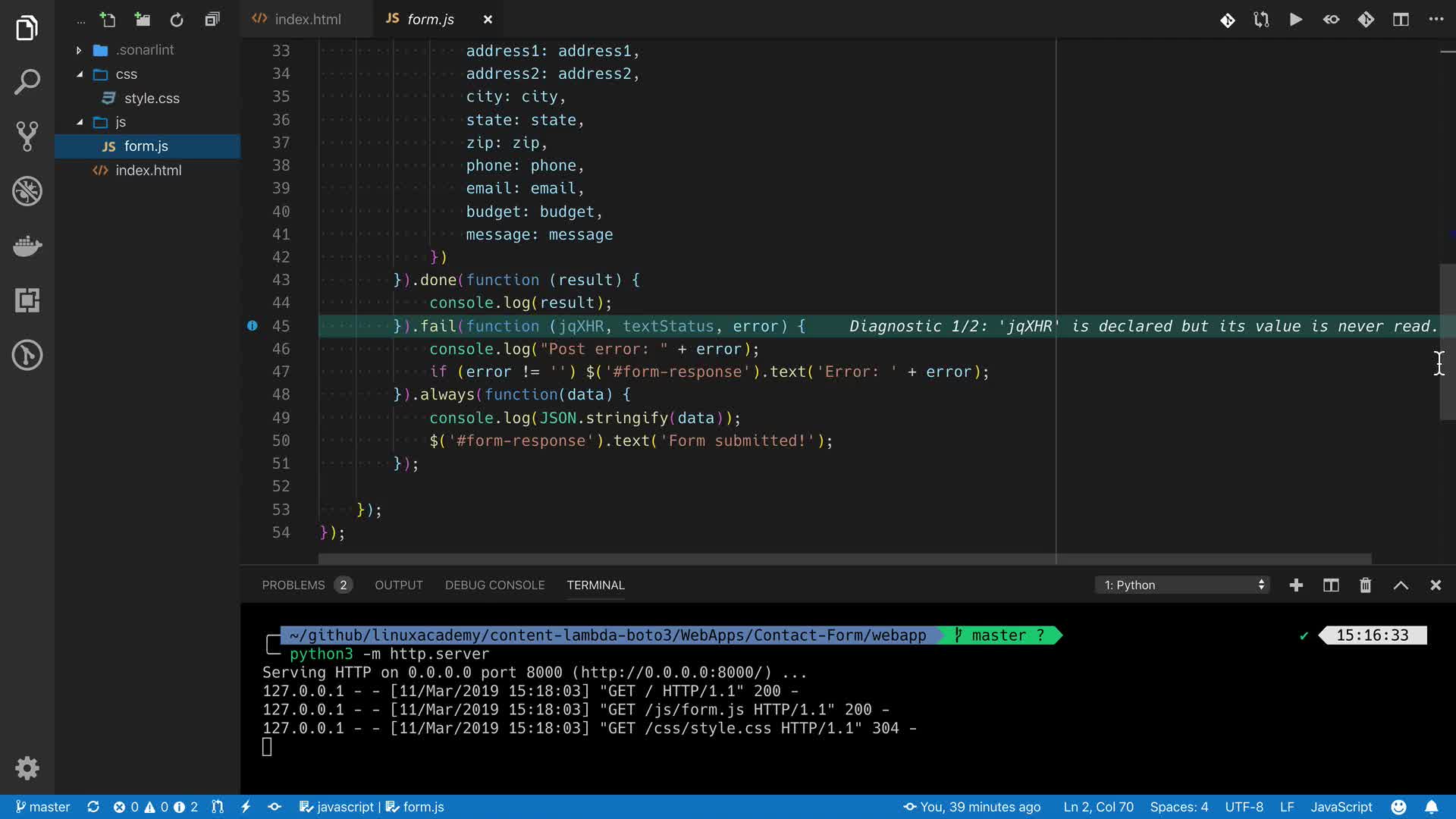Open the Search view in activity bar
1456x819 pixels.
click(27, 82)
